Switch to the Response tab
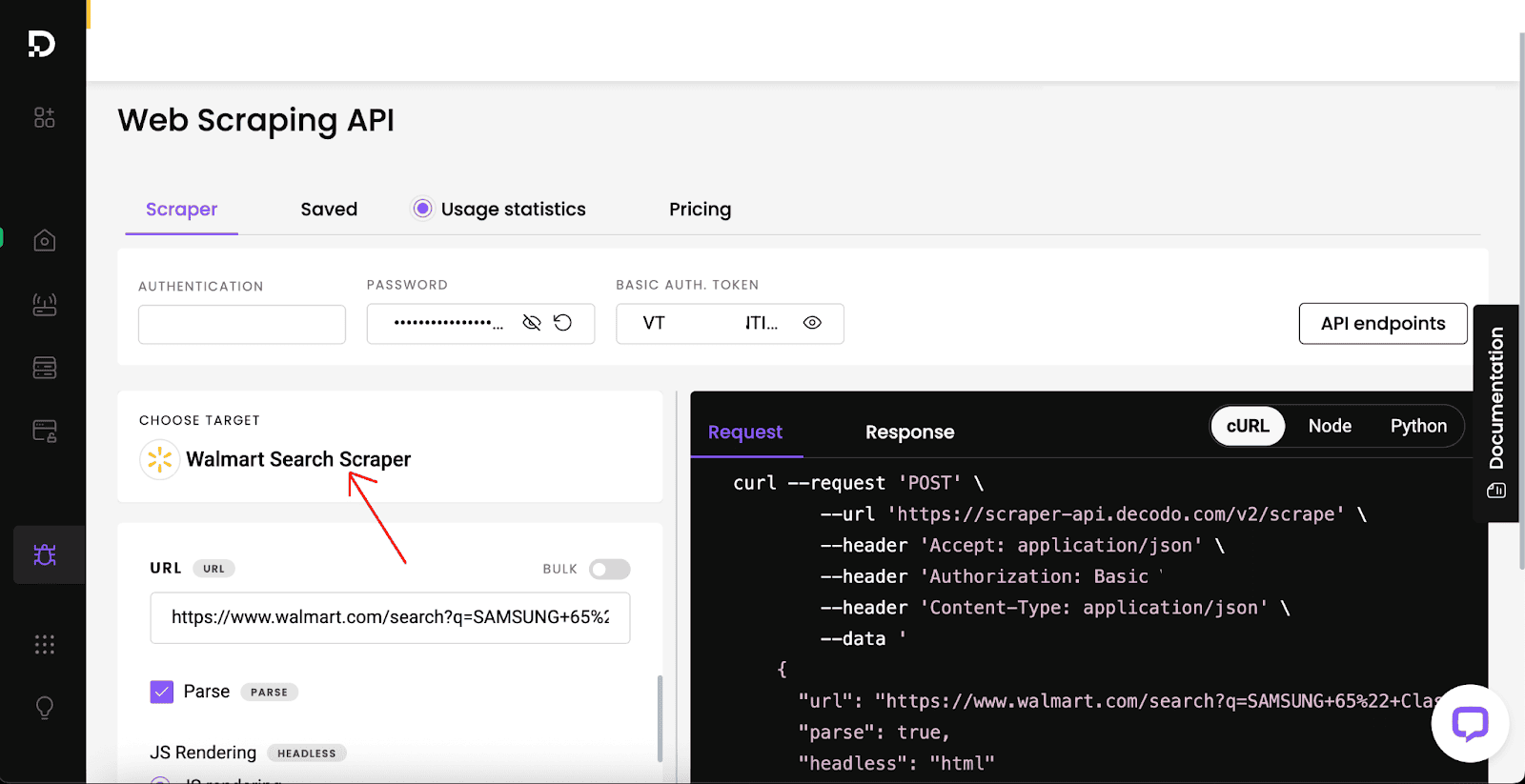The width and height of the screenshot is (1525, 784). coord(909,432)
